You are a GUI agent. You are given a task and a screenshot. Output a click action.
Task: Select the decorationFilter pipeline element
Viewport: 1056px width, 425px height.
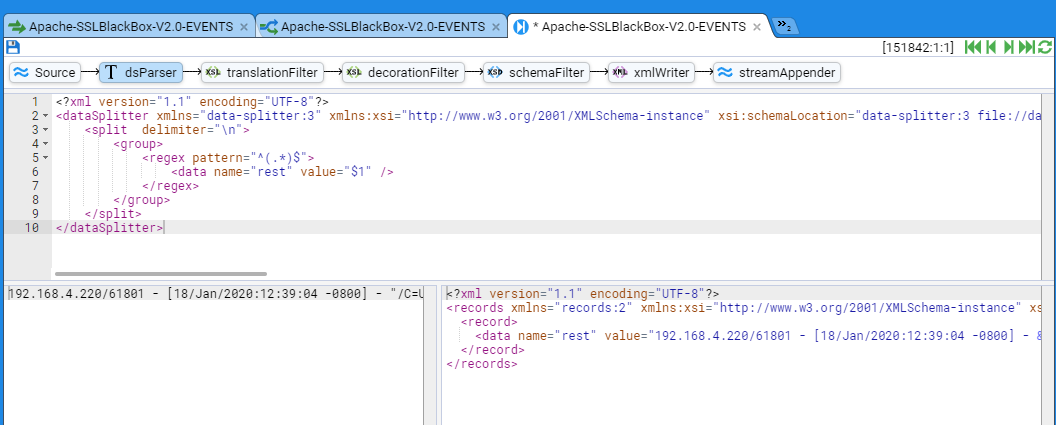[x=402, y=72]
